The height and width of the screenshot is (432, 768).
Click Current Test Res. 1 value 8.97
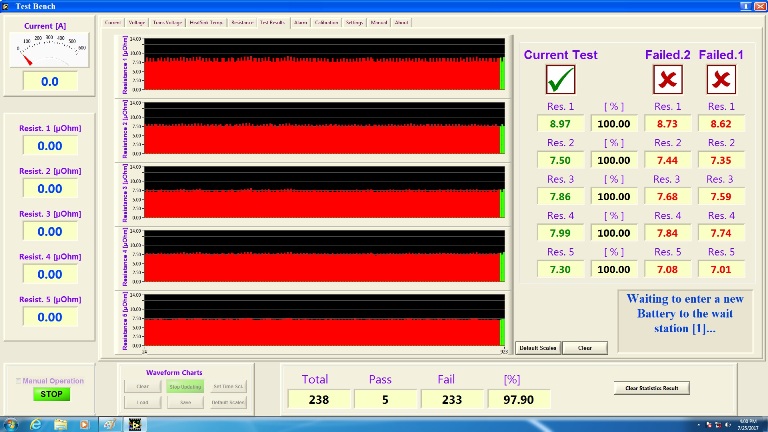point(560,123)
